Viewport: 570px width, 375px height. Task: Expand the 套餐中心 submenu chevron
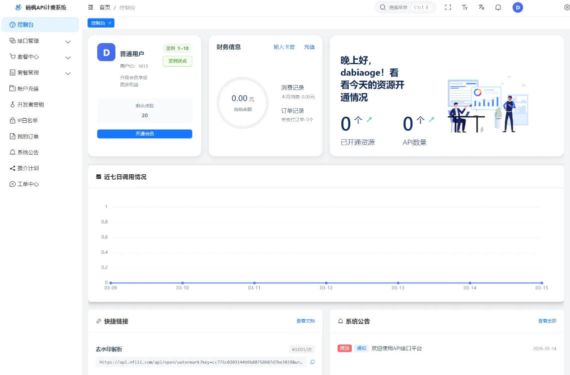coord(68,57)
